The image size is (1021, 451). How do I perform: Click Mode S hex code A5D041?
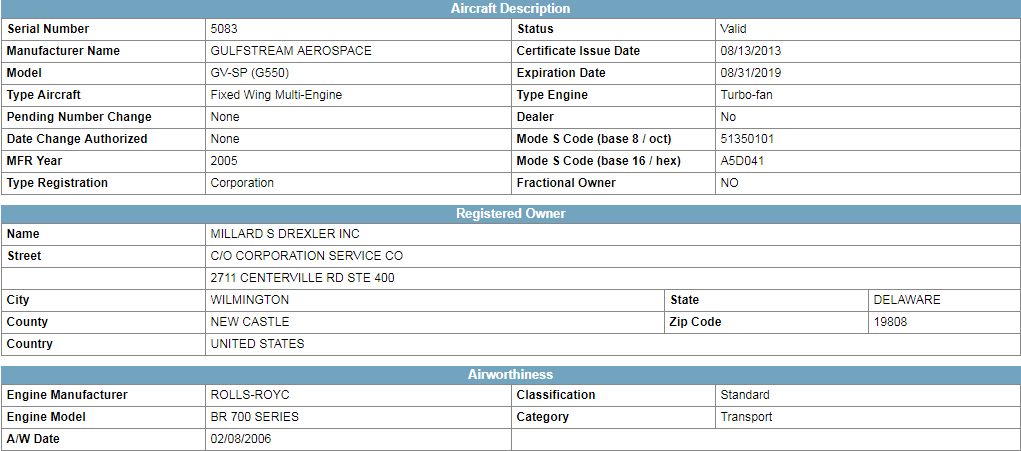coord(742,161)
